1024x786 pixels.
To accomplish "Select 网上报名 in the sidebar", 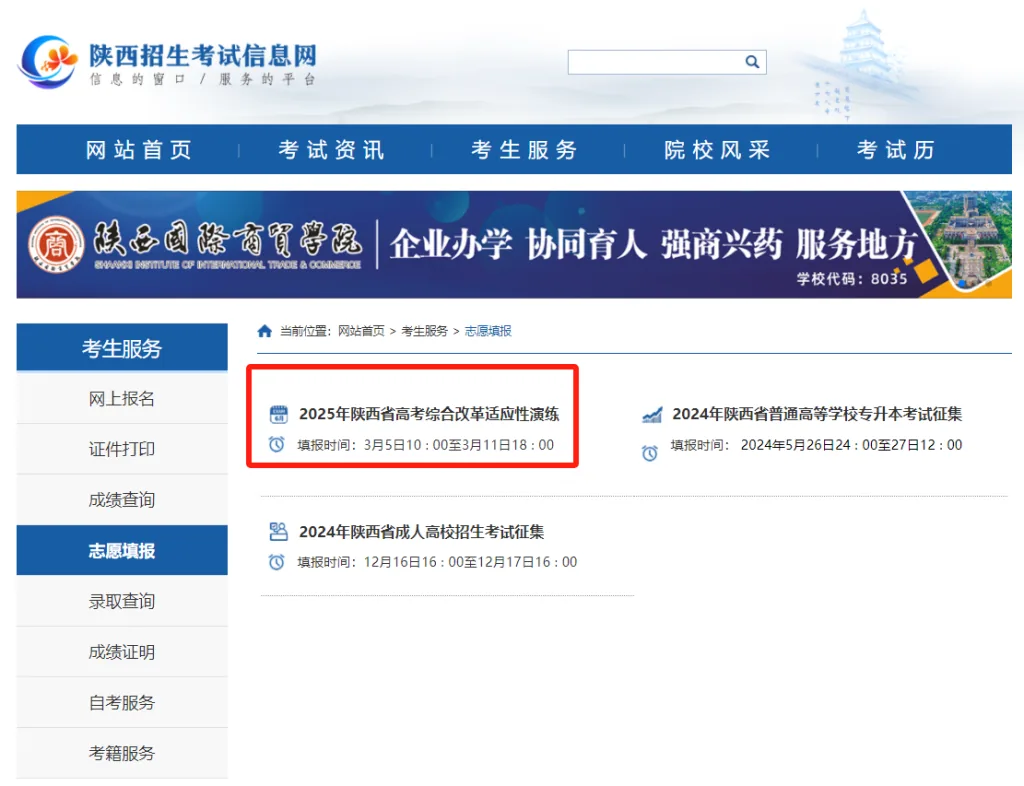I will pyautogui.click(x=122, y=399).
